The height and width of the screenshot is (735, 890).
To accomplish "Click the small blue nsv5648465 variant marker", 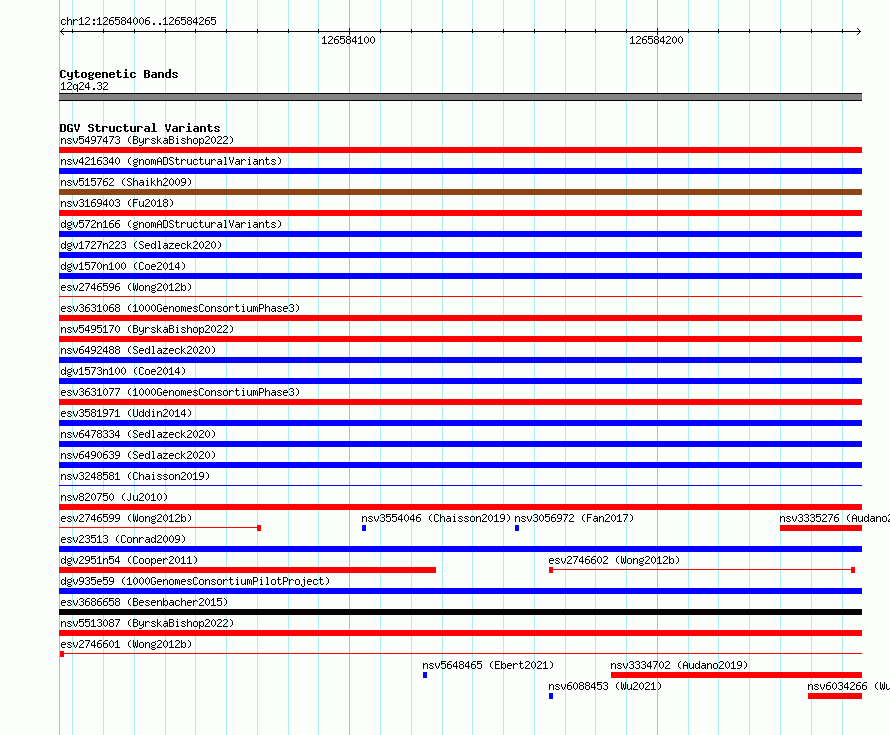I will [x=425, y=675].
